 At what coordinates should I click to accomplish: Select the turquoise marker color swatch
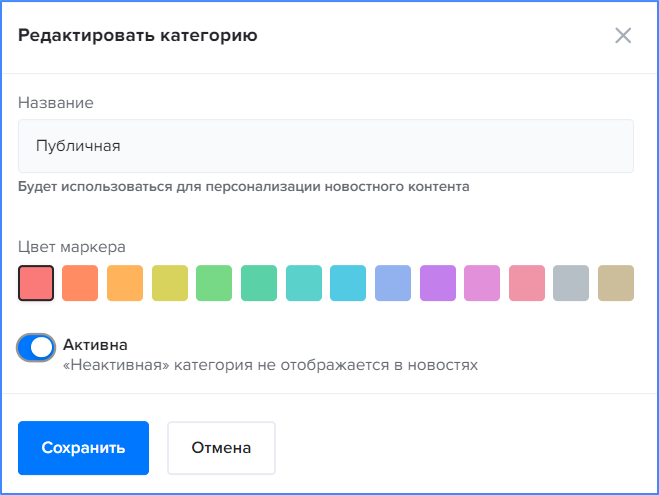pyautogui.click(x=304, y=283)
